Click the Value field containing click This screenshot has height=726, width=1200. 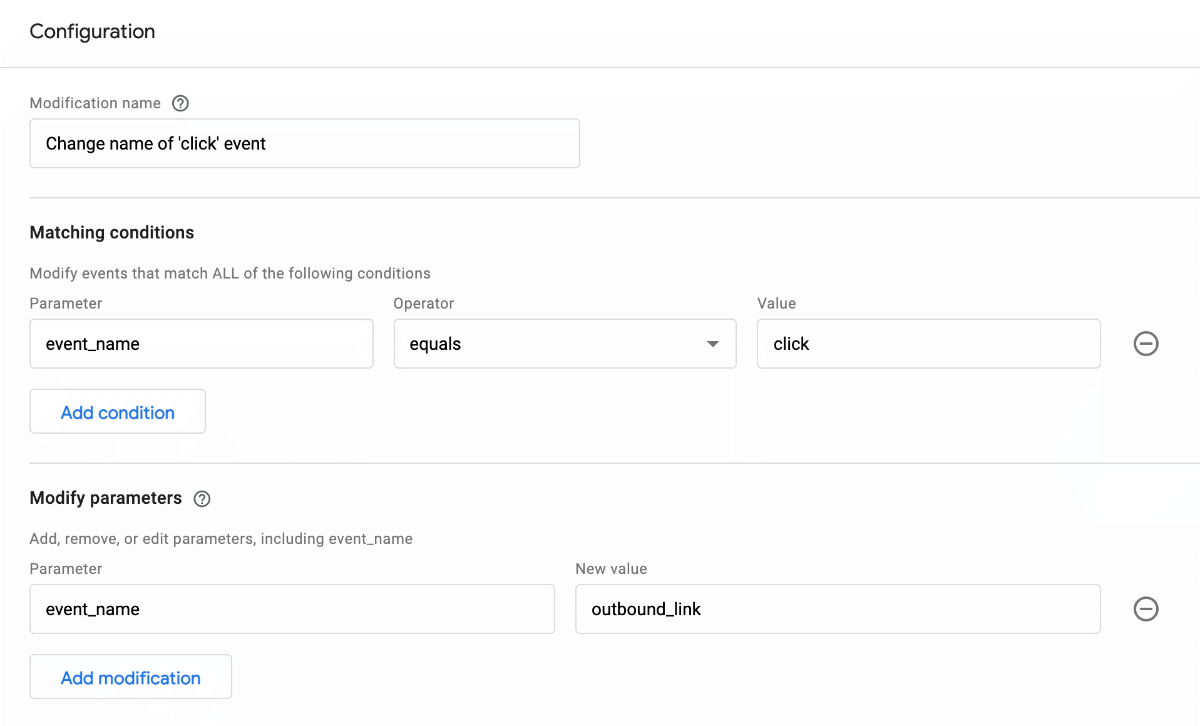point(928,343)
